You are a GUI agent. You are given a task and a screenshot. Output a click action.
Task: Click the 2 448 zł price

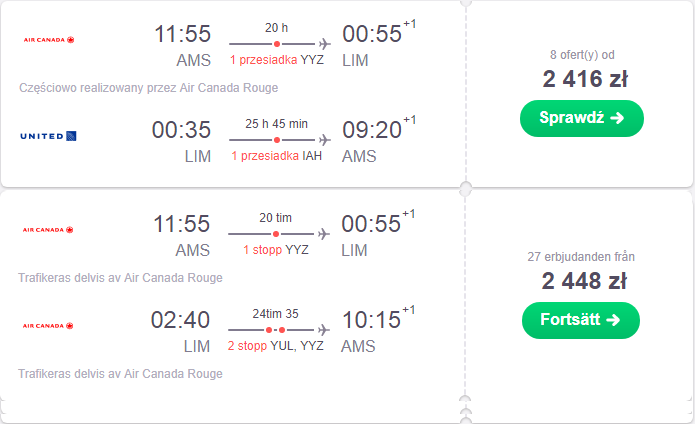[x=584, y=281]
